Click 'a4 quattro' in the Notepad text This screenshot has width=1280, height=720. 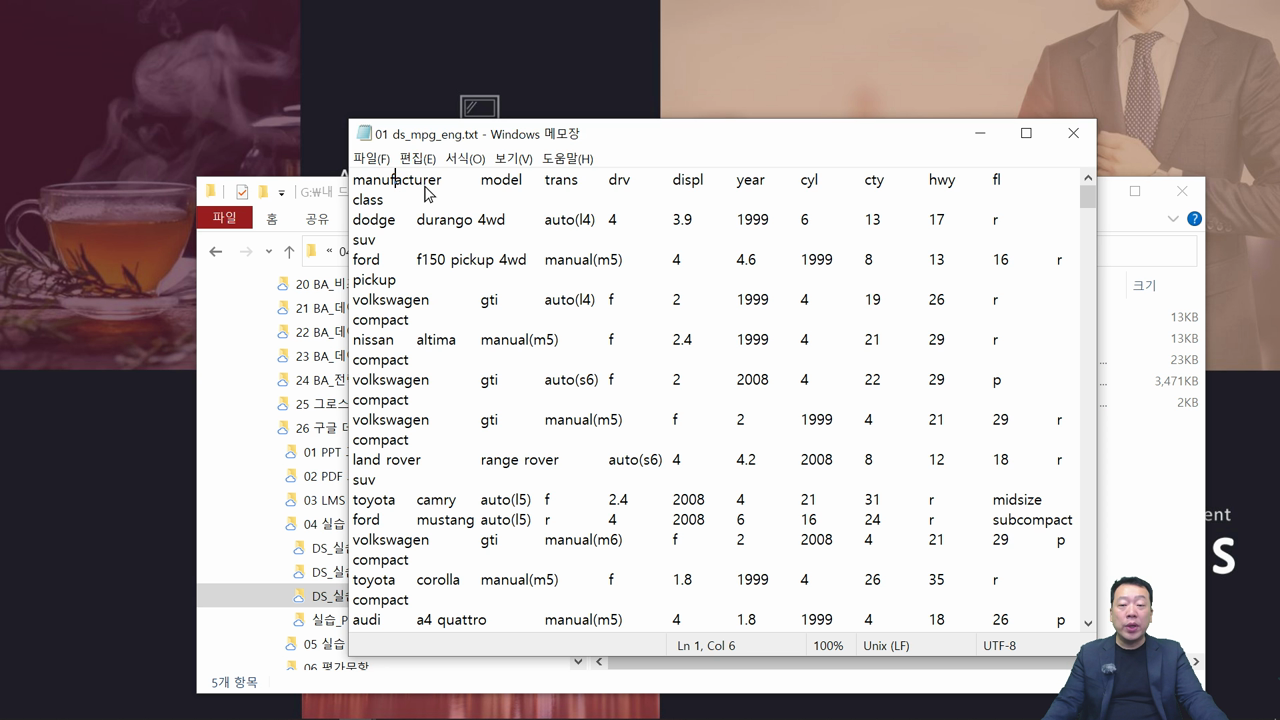tap(451, 620)
